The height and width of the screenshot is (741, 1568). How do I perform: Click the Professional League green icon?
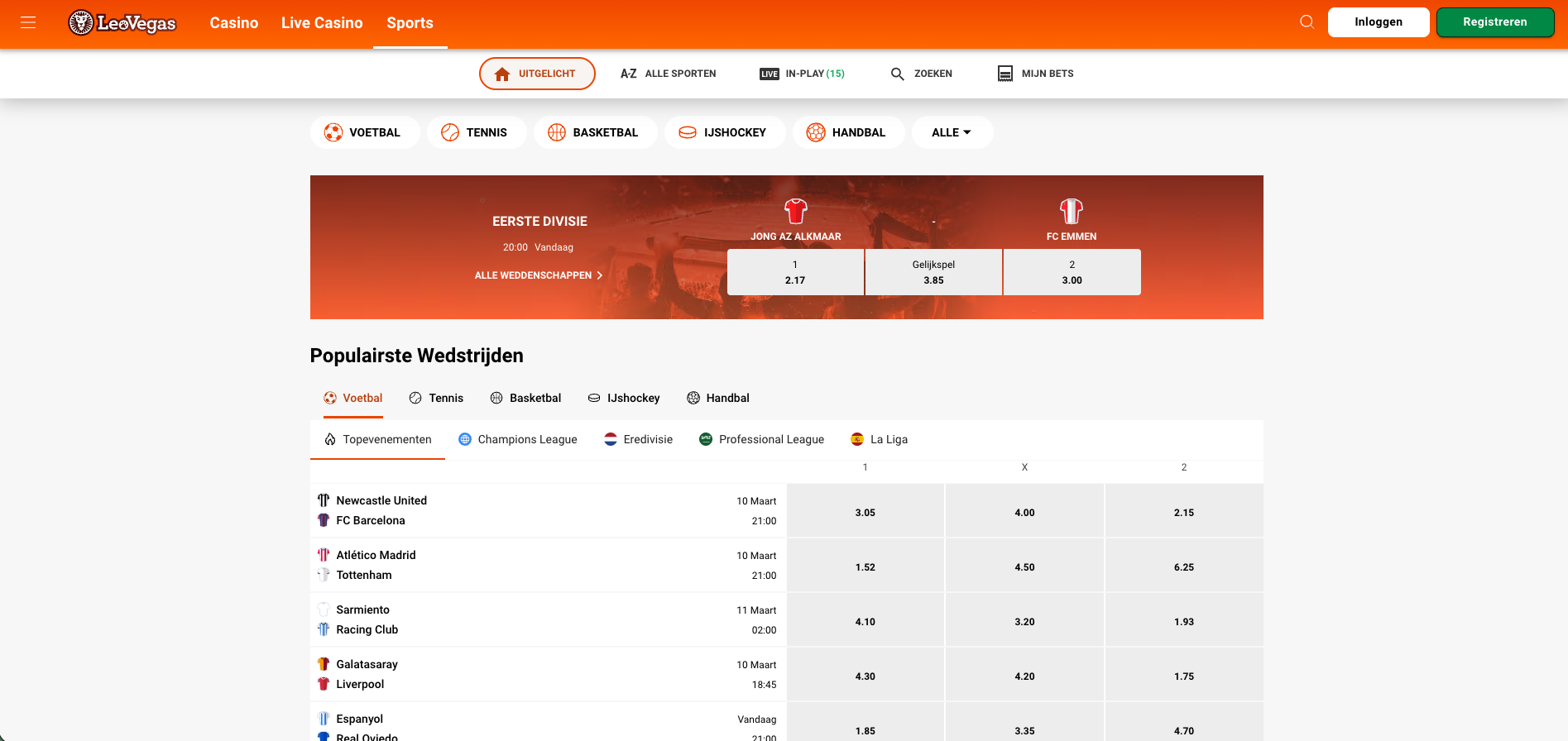click(x=706, y=439)
